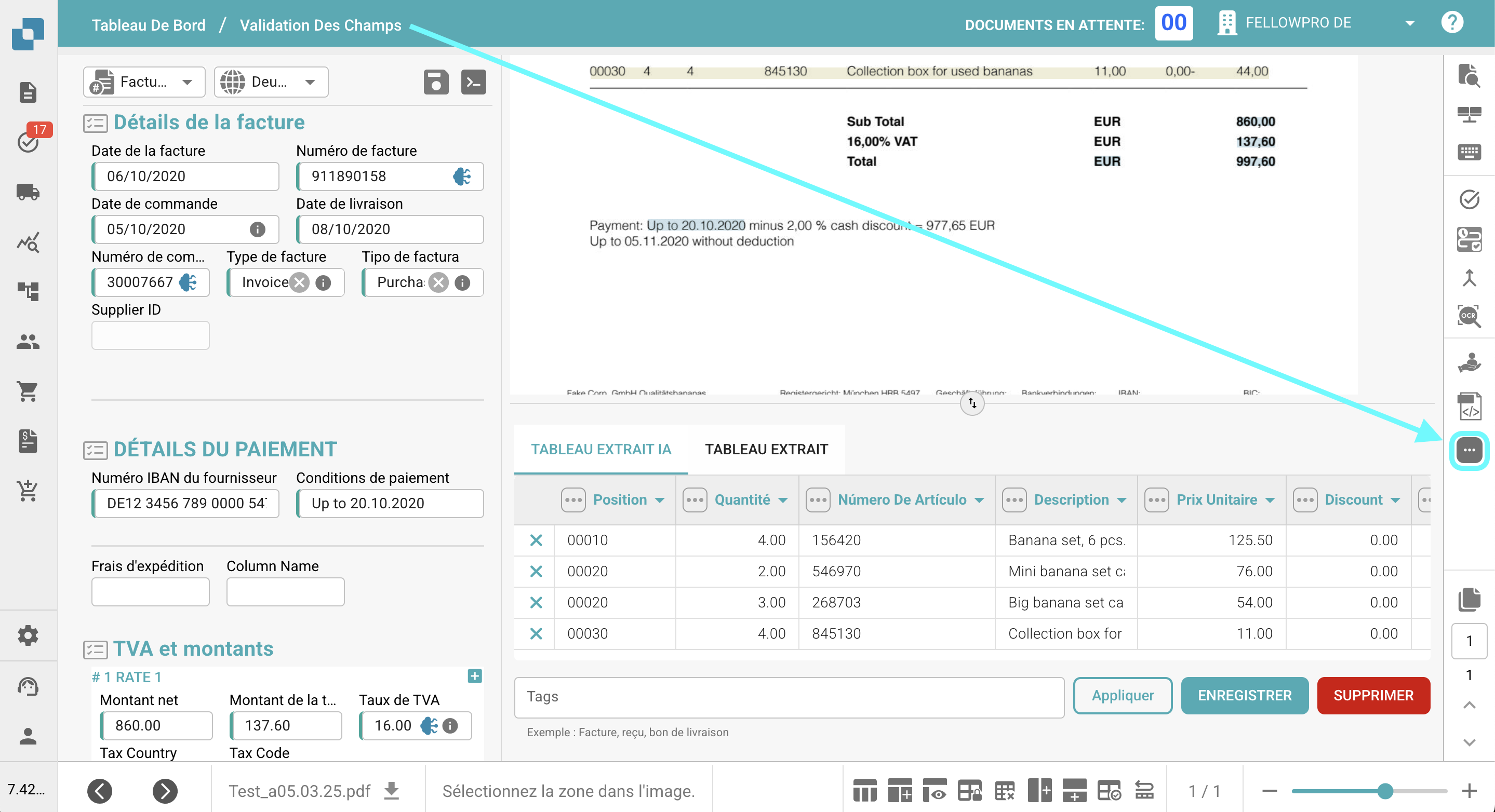Switch to TABLEAU EXTRAIT tab
Viewport: 1495px width, 812px height.
tap(766, 449)
